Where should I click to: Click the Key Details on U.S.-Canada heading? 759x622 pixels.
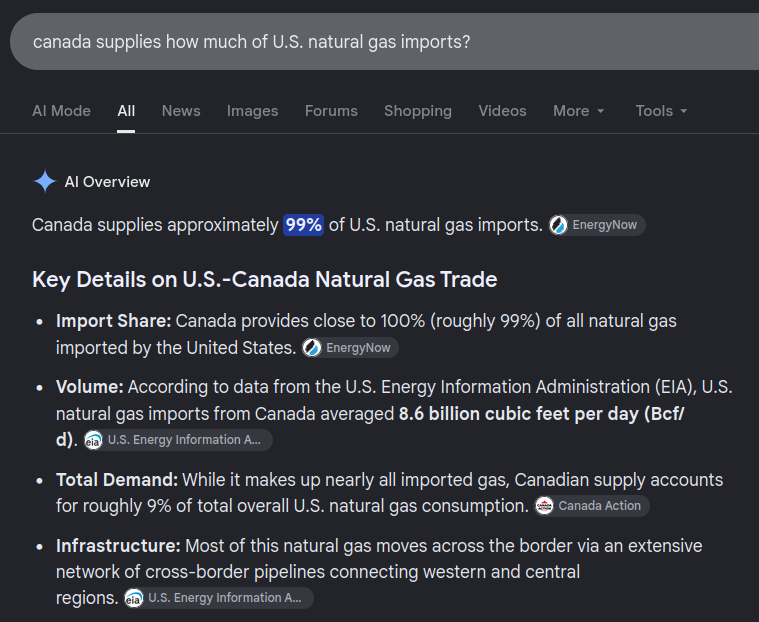coord(265,279)
